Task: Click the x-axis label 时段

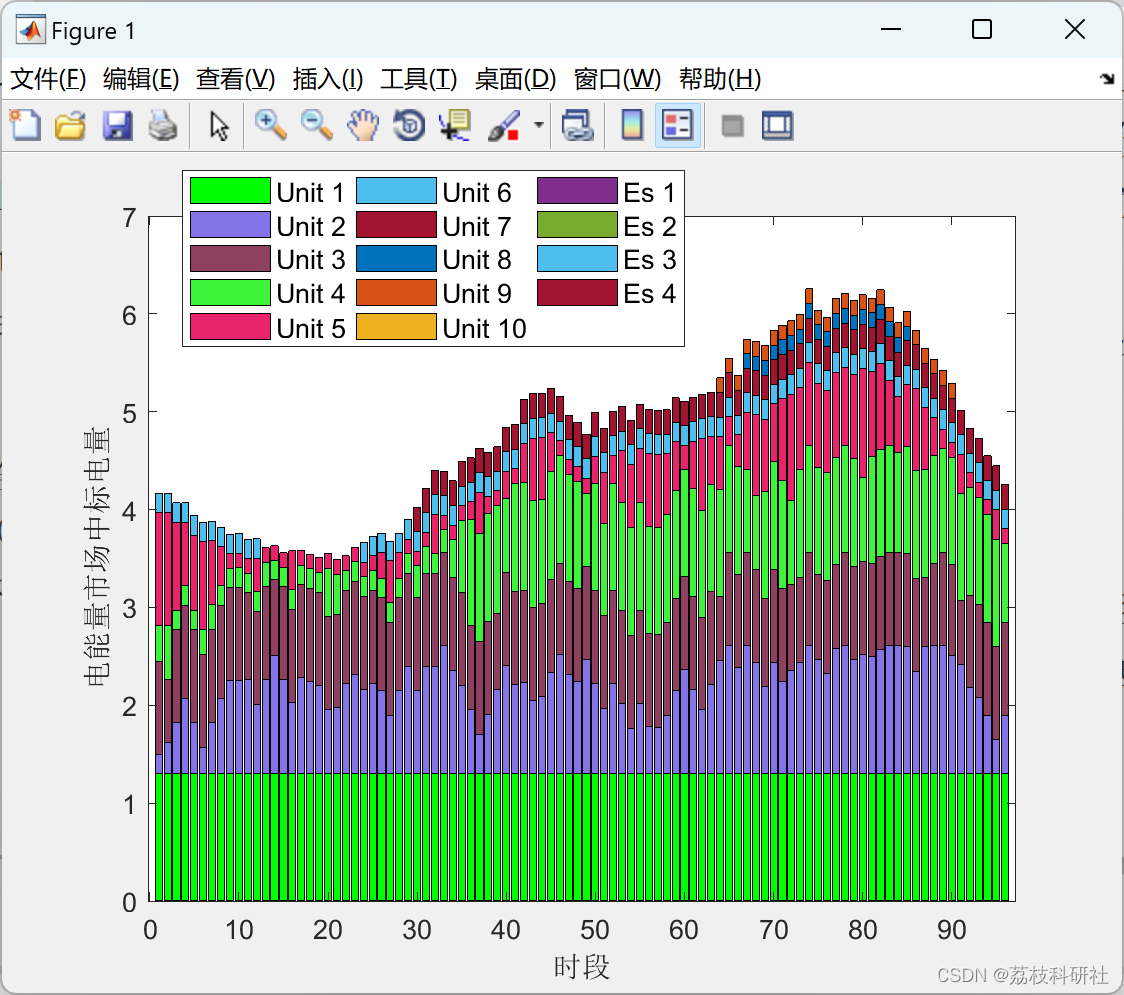Action: [581, 967]
